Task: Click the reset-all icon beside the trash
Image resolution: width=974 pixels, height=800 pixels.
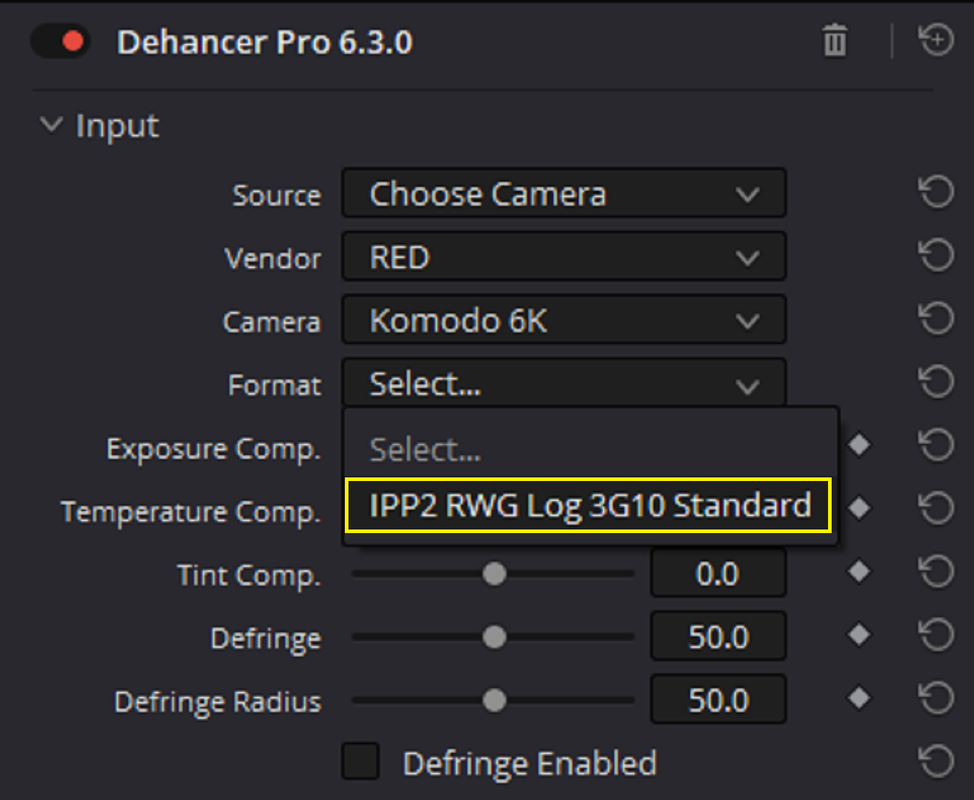Action: (936, 40)
